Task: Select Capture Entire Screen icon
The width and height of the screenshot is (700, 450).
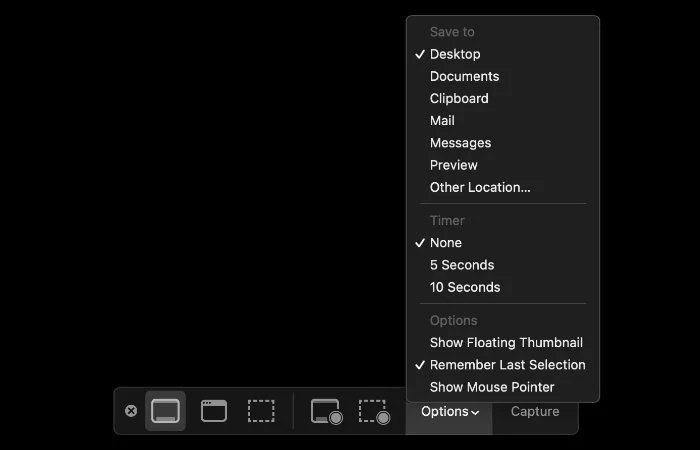Action: 165,411
